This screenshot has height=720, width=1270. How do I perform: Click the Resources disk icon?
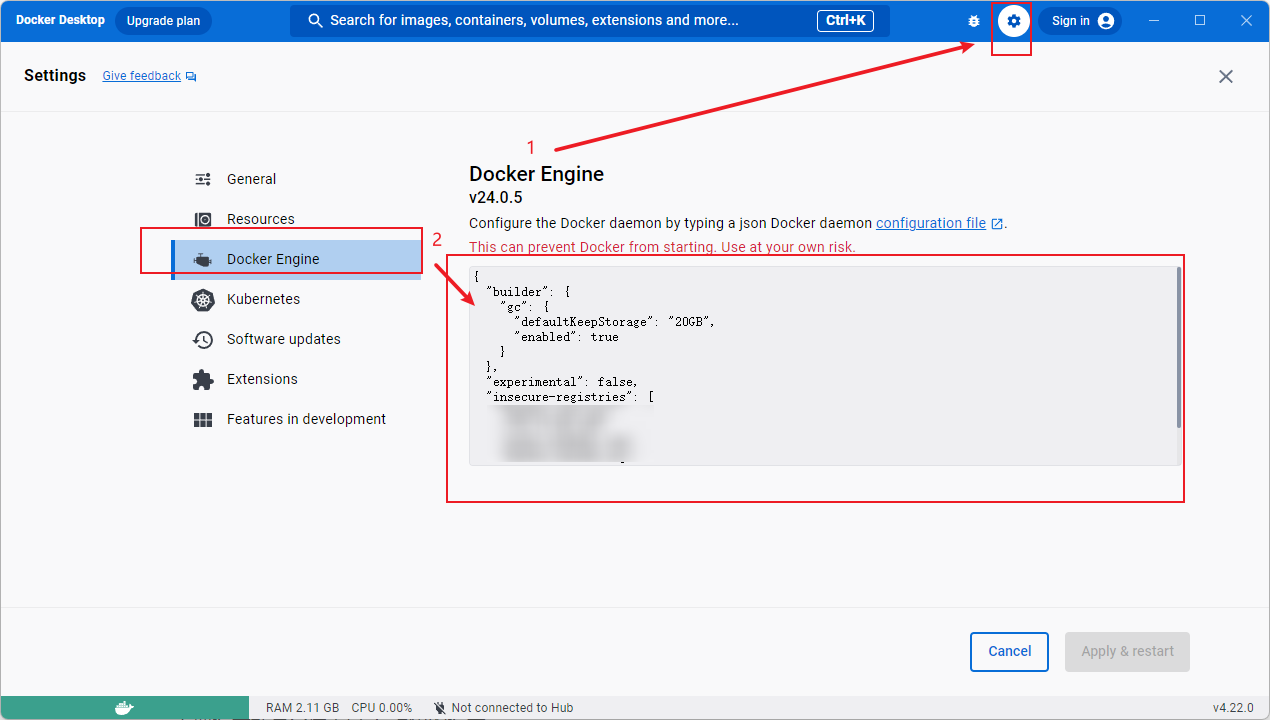tap(203, 219)
